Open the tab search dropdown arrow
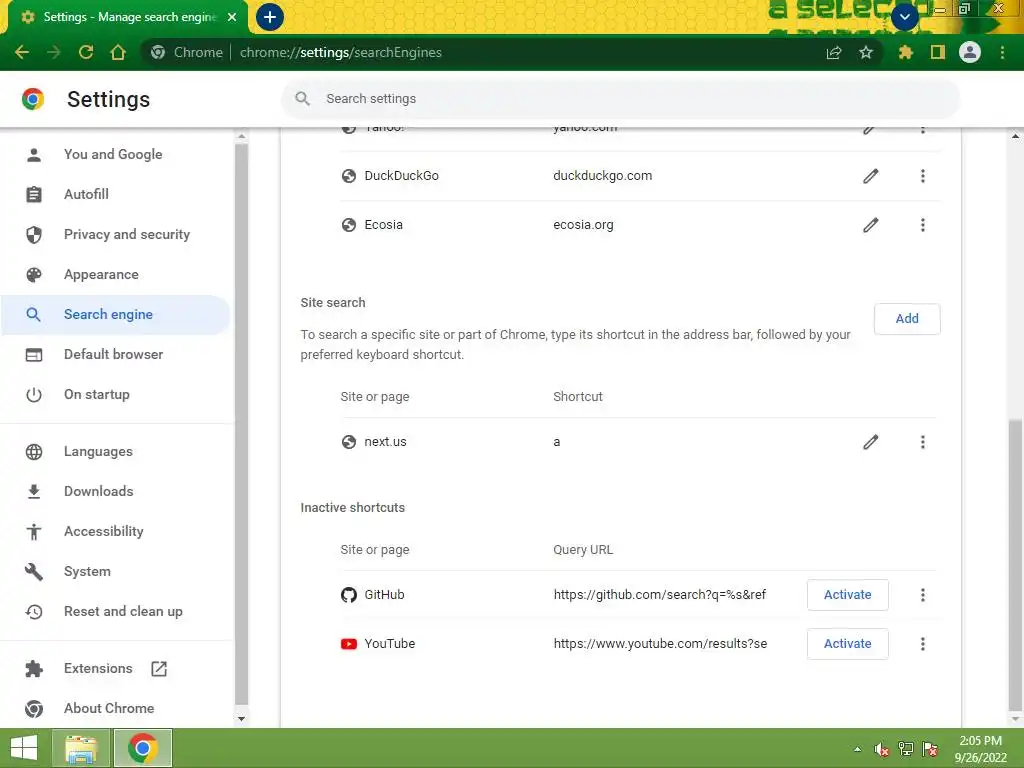 (x=904, y=17)
